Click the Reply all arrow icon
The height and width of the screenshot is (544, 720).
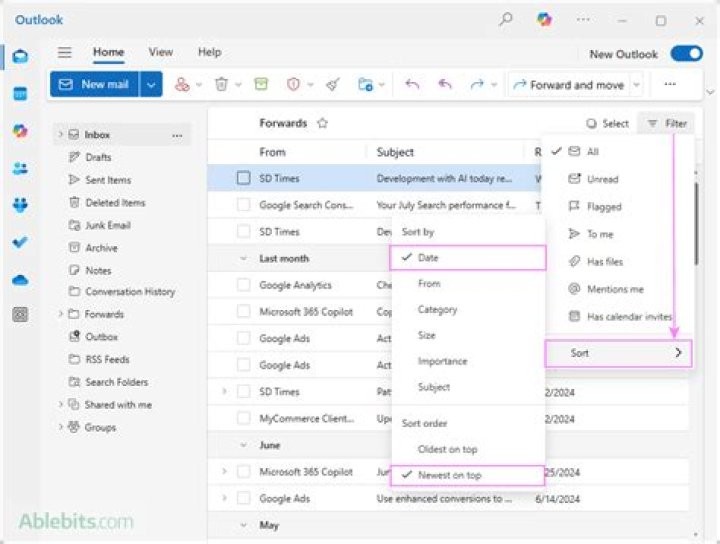[x=444, y=84]
